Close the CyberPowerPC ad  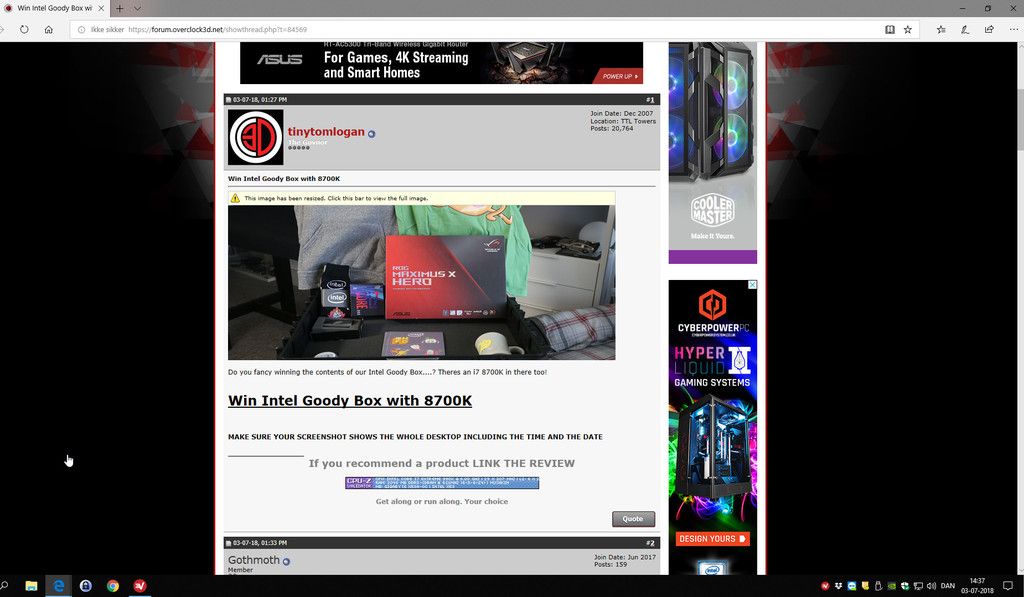(x=752, y=285)
